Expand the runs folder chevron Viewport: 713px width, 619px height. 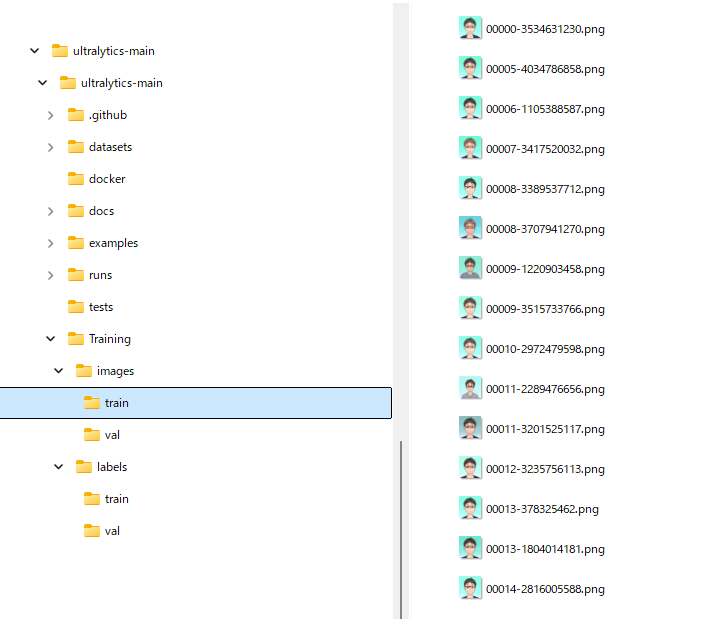tap(50, 275)
